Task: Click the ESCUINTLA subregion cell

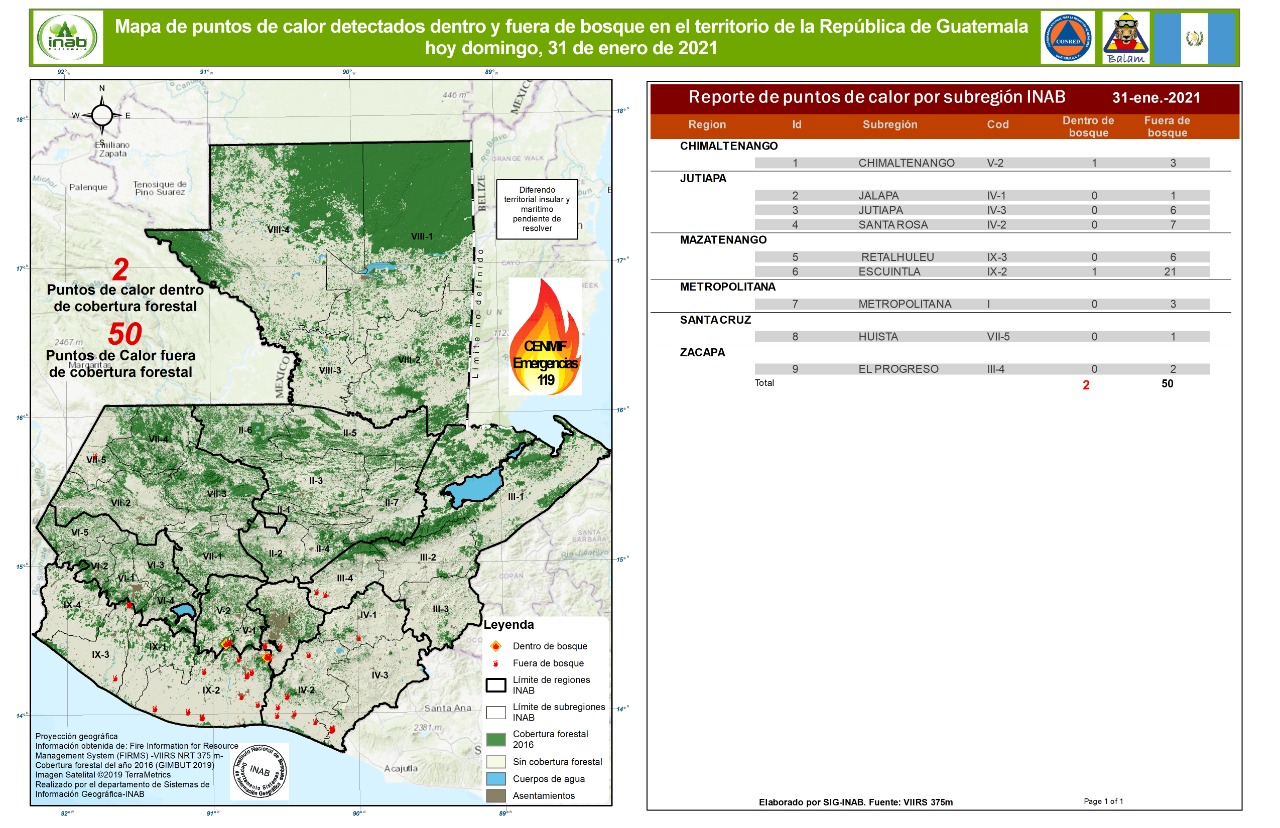Action: point(890,272)
